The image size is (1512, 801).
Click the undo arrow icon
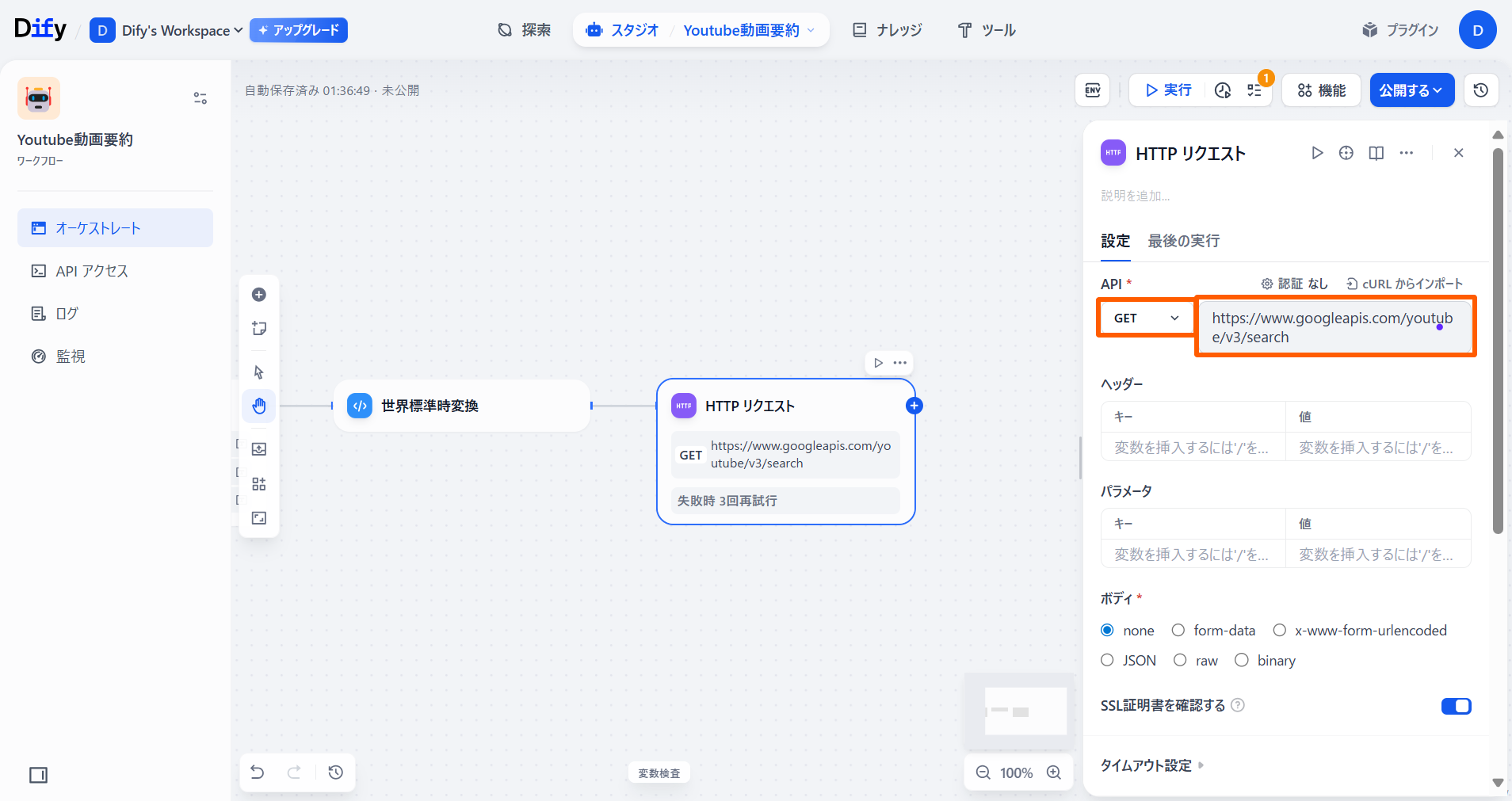click(258, 772)
